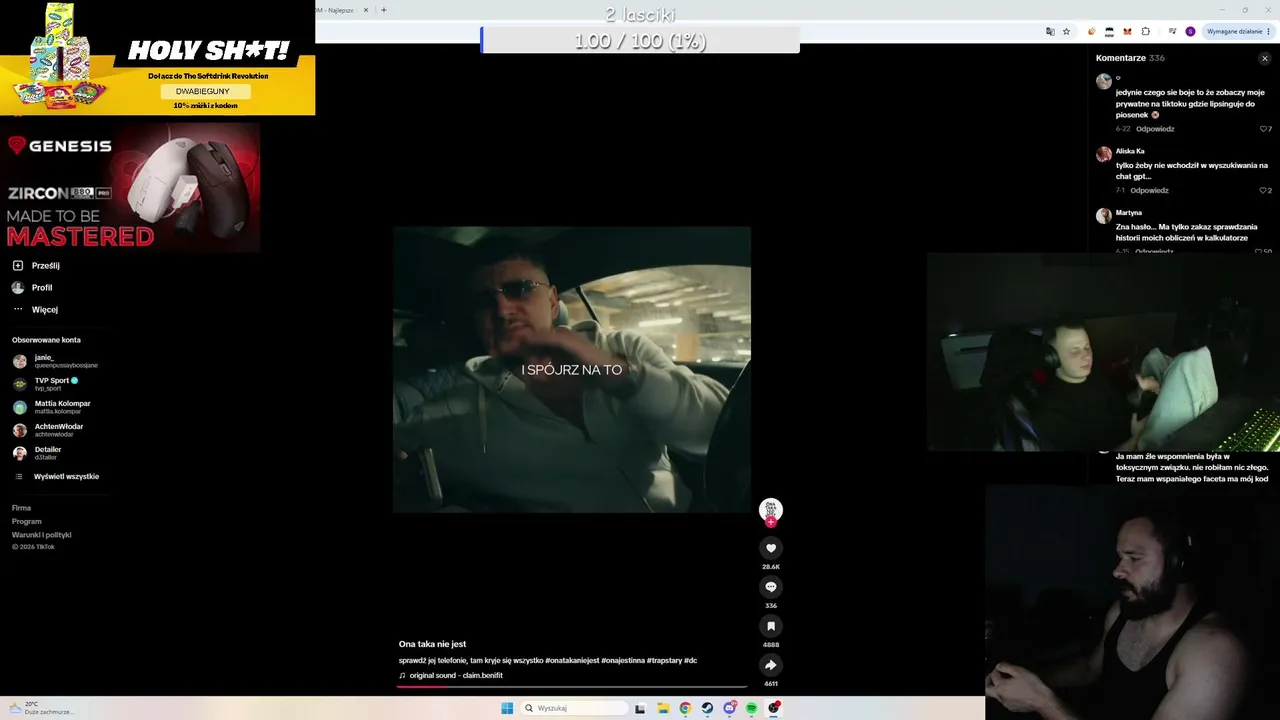Open the Firma footer link

tap(21, 508)
